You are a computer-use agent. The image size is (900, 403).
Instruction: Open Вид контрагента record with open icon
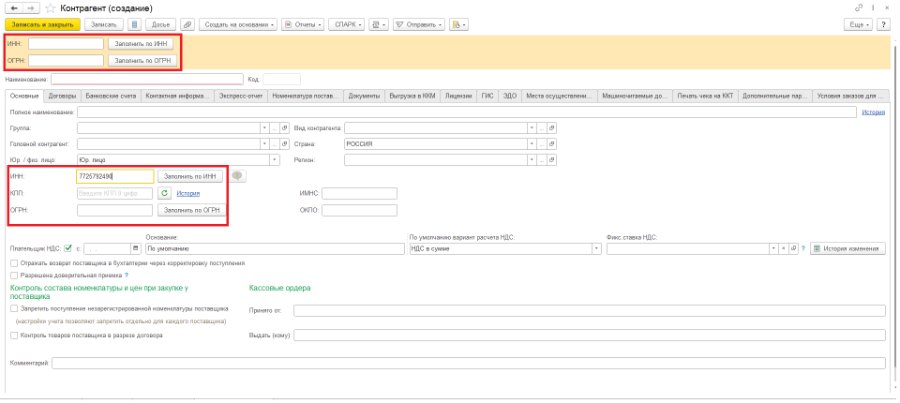552,128
